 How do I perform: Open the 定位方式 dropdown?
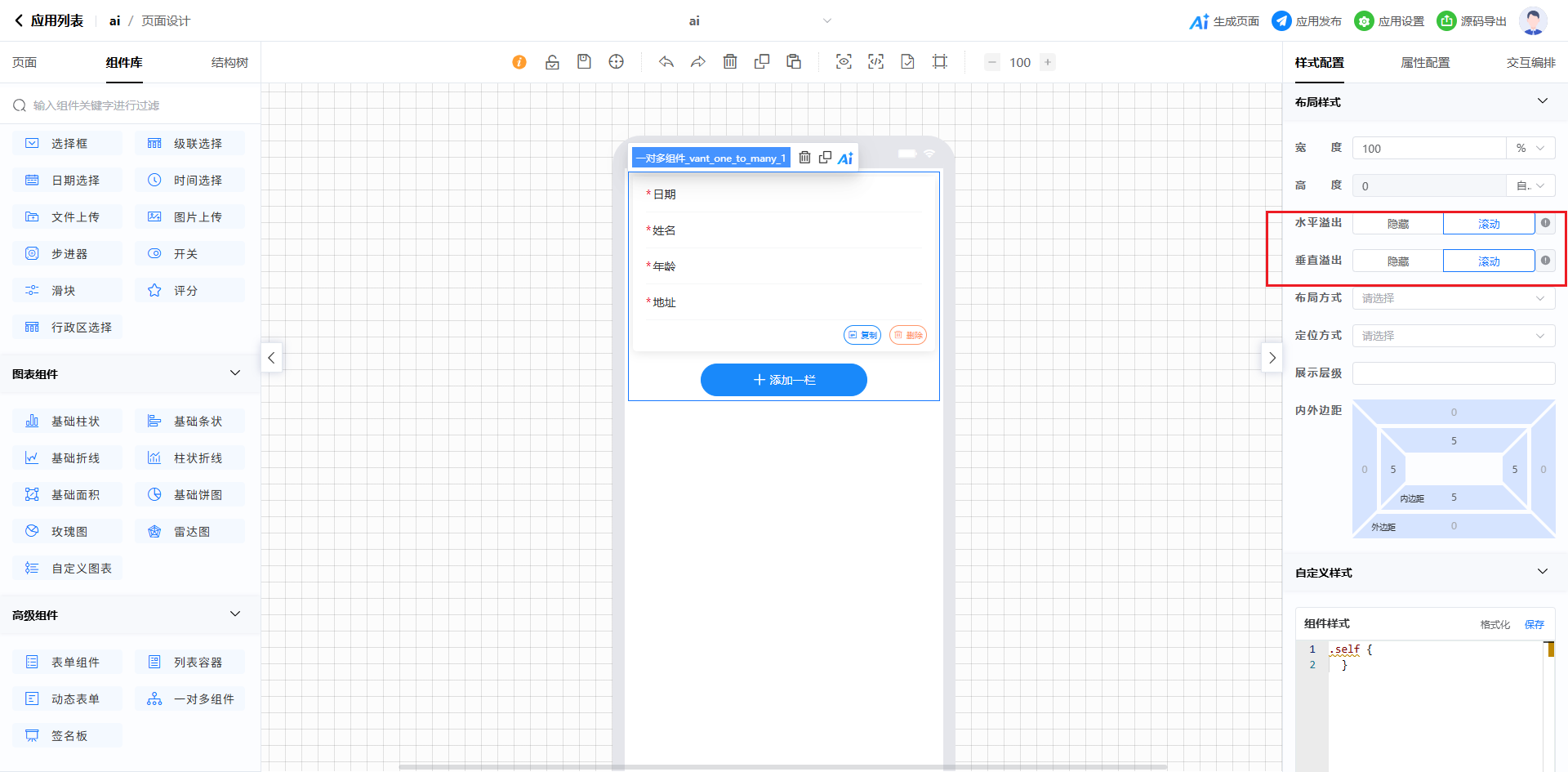click(1453, 336)
